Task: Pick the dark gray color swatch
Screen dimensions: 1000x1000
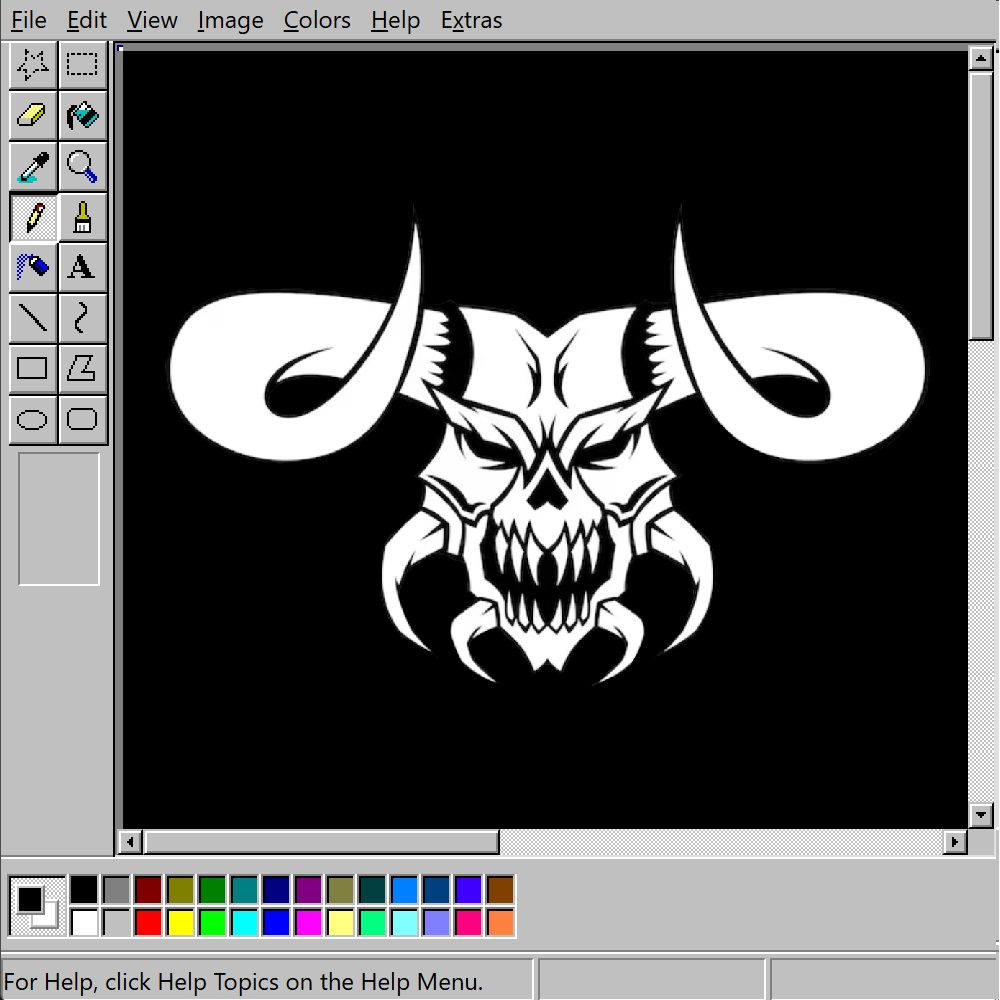Action: click(x=116, y=890)
